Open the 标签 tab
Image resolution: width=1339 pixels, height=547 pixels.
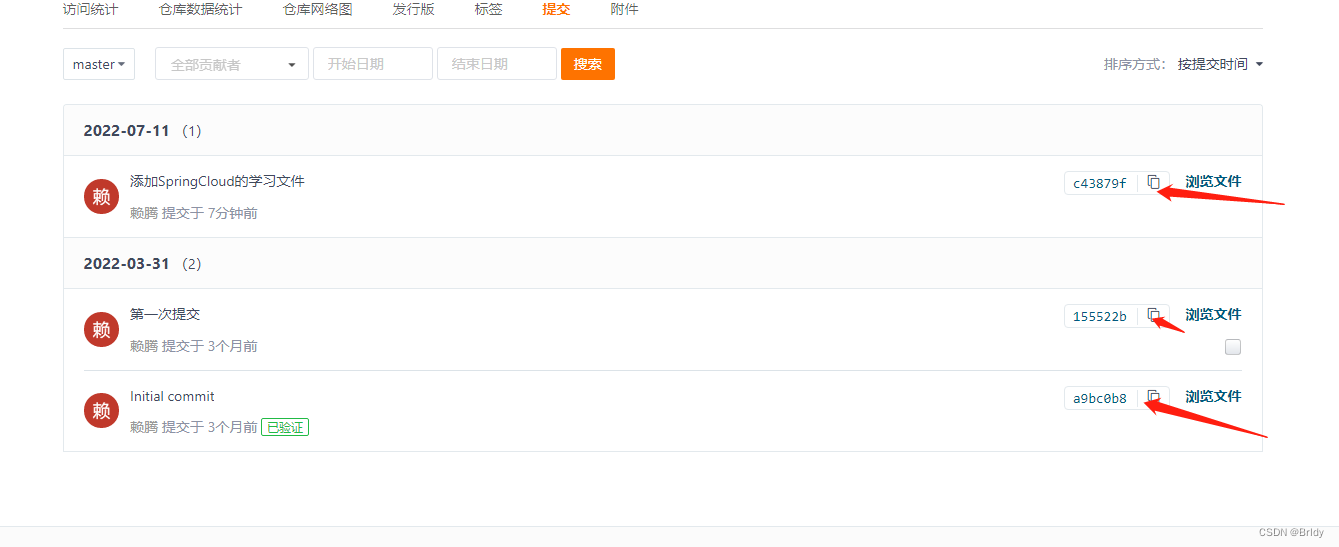point(489,9)
